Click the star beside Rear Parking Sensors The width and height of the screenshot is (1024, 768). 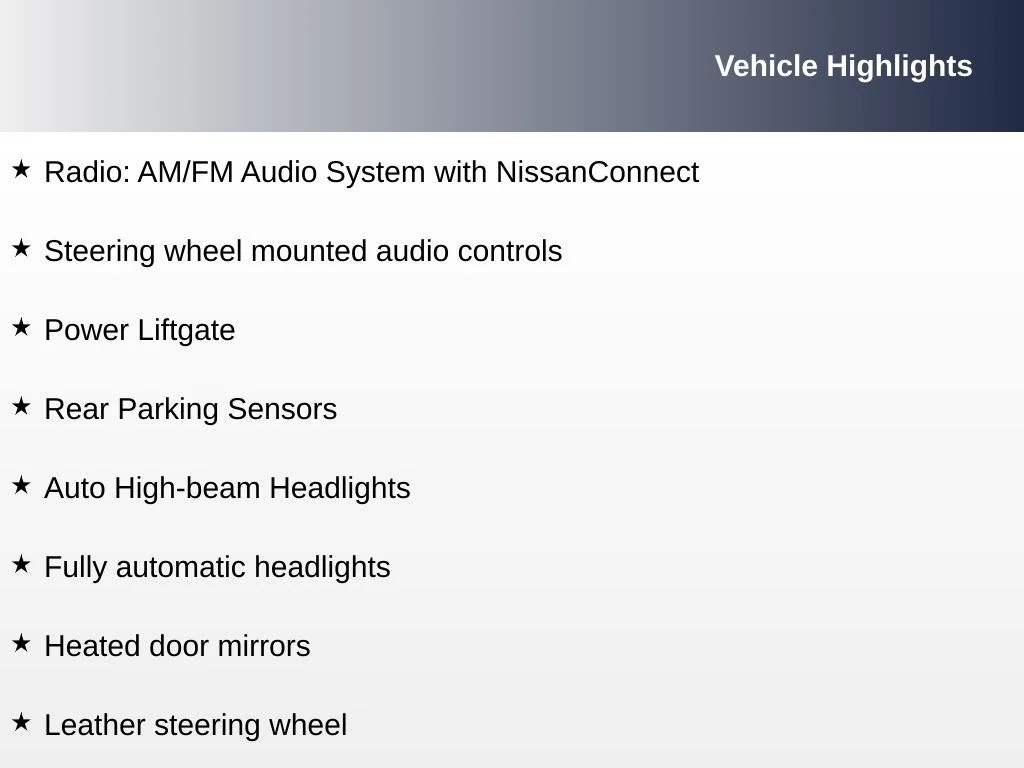(x=21, y=406)
